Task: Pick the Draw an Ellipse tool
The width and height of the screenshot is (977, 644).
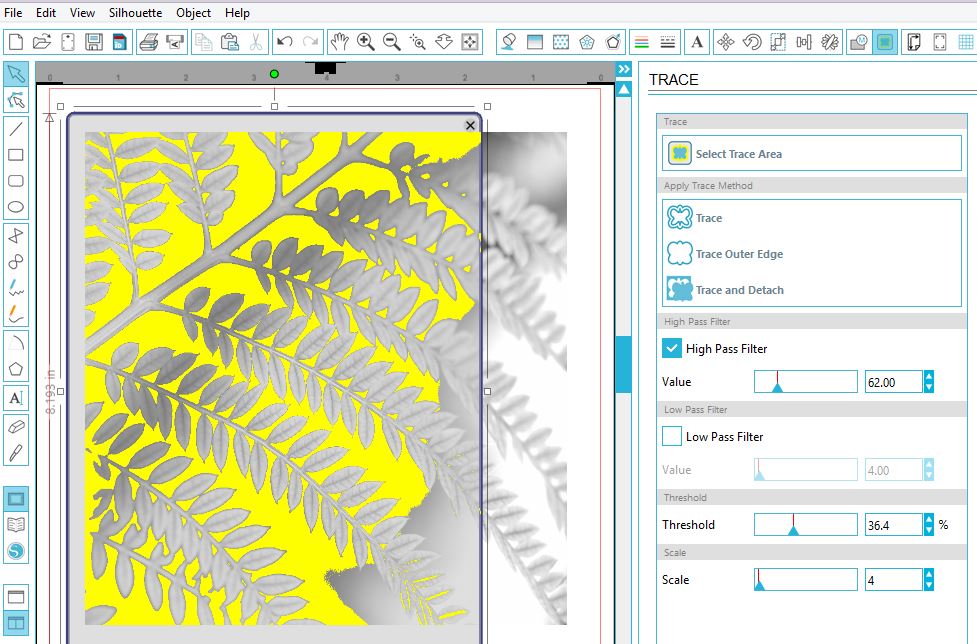Action: [x=16, y=207]
